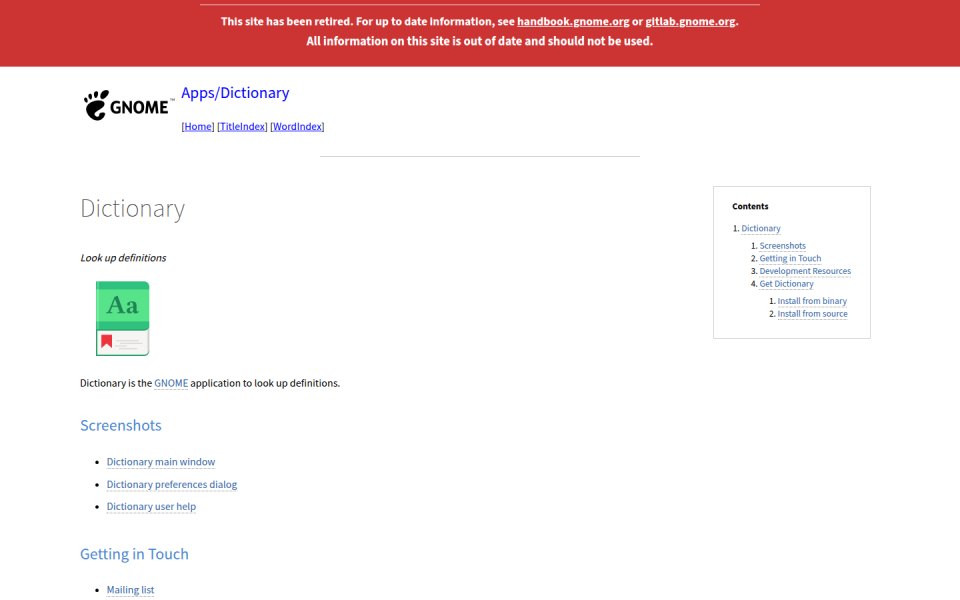Viewport: 960px width, 600px height.
Task: Jump to Getting in Touch in Contents
Action: (790, 258)
